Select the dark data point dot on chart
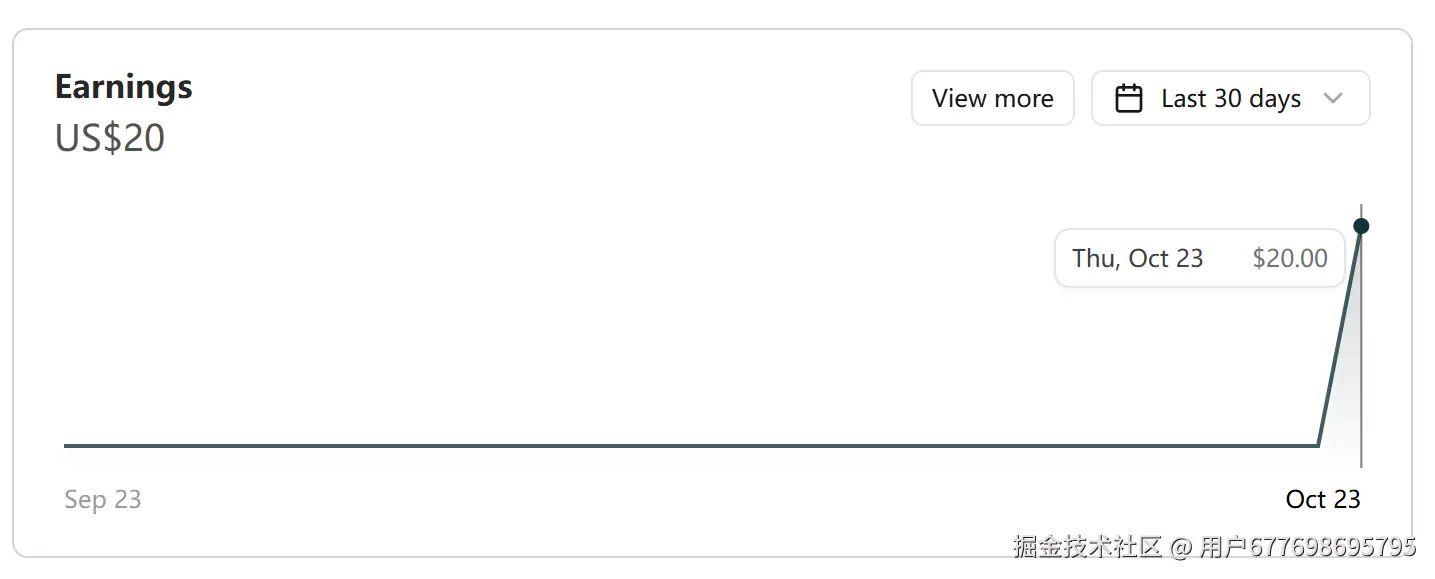This screenshot has height=579, width=1435. point(1361,226)
